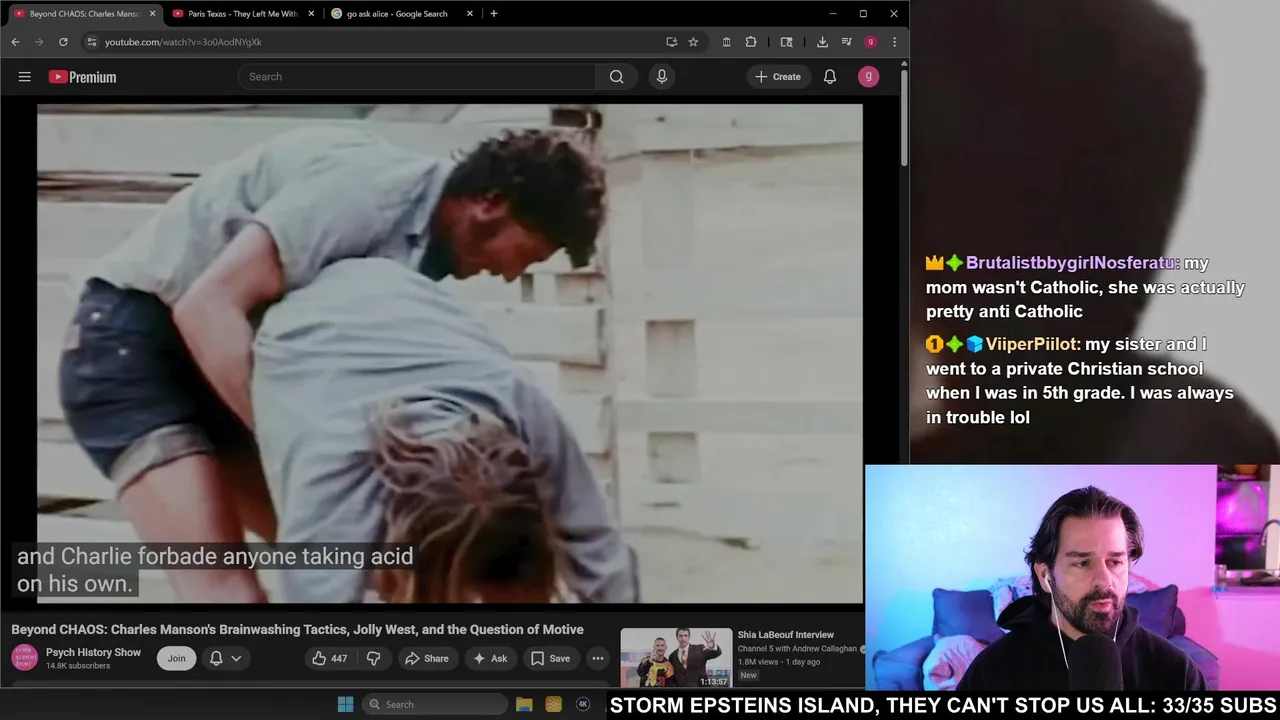1280x720 pixels.
Task: Open the media controls icon in browser toolbar
Action: coord(846,42)
